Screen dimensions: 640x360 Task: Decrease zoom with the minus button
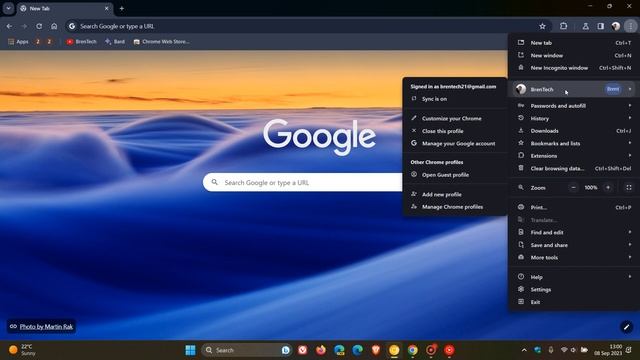point(573,187)
